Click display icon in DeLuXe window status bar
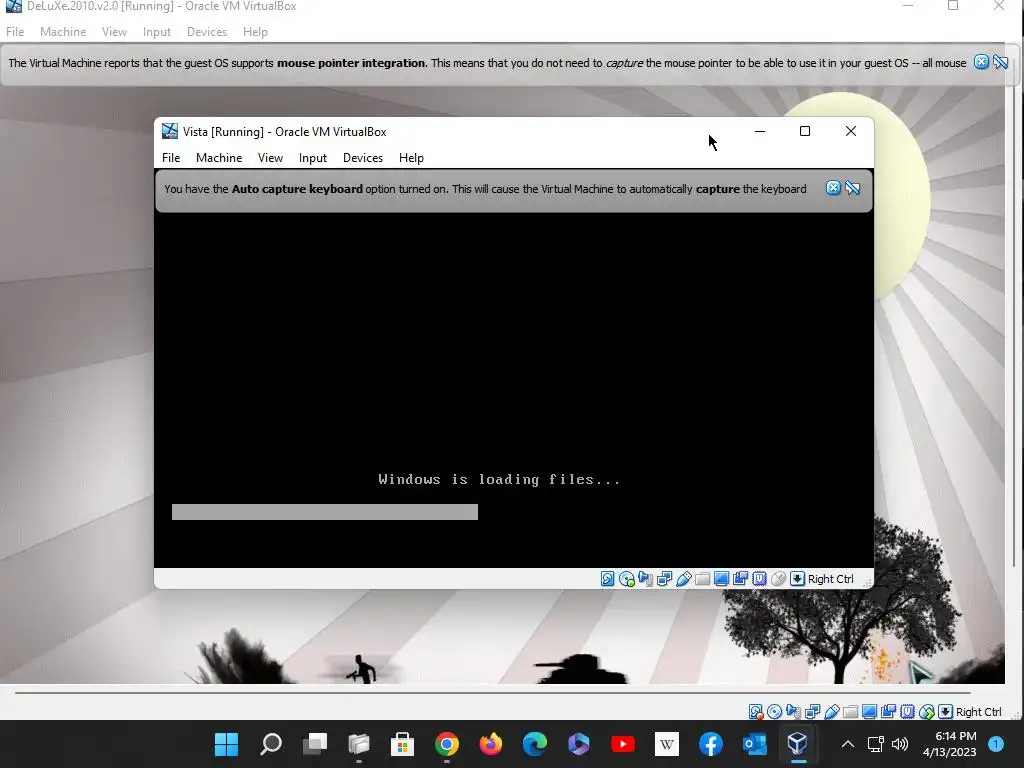This screenshot has width=1024, height=768. (x=869, y=712)
